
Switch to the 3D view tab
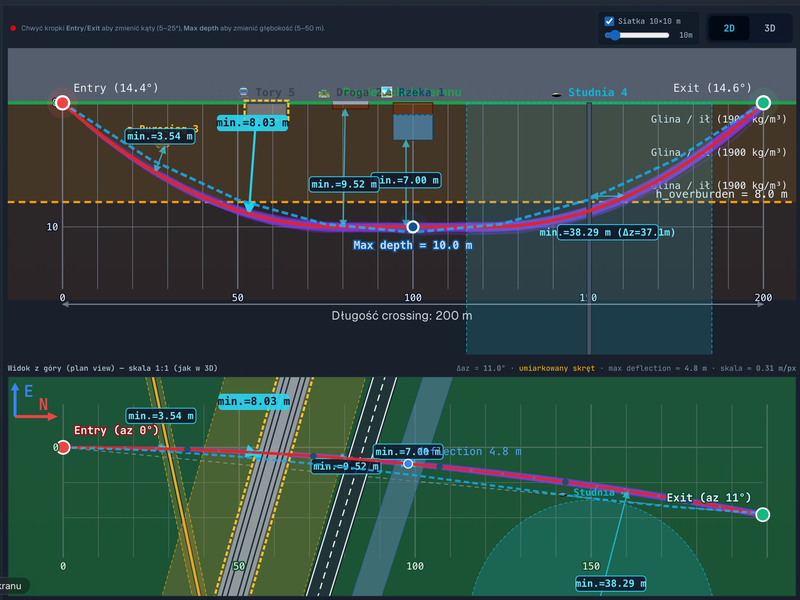(x=769, y=28)
